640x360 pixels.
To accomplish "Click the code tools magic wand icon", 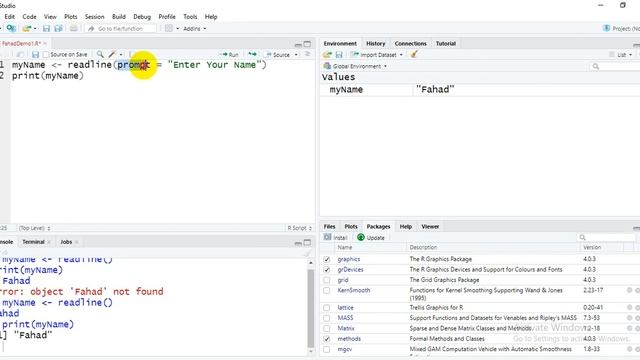I will click(x=112, y=54).
